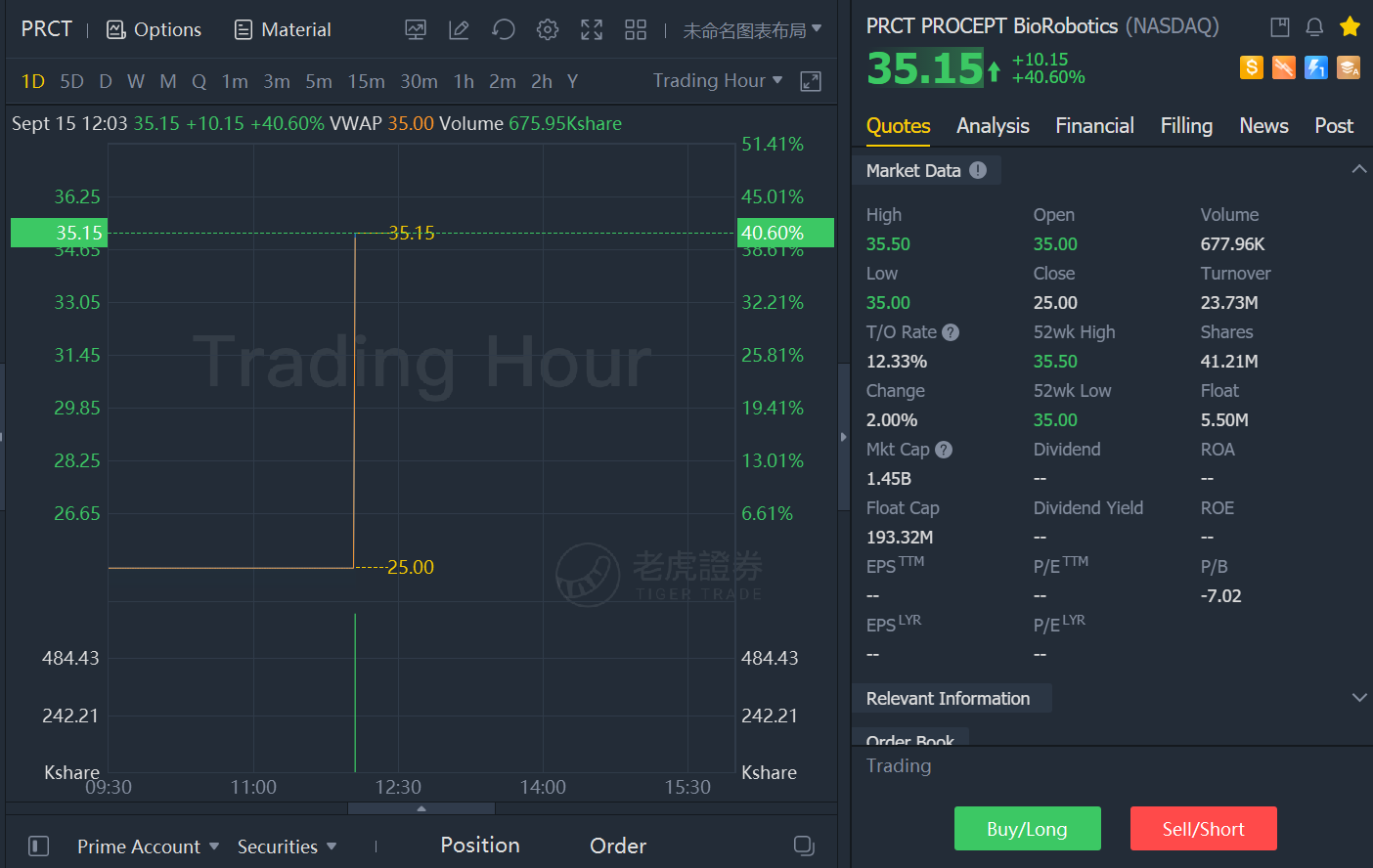This screenshot has height=868, width=1373.
Task: Open the Position tab
Action: pyautogui.click(x=480, y=846)
